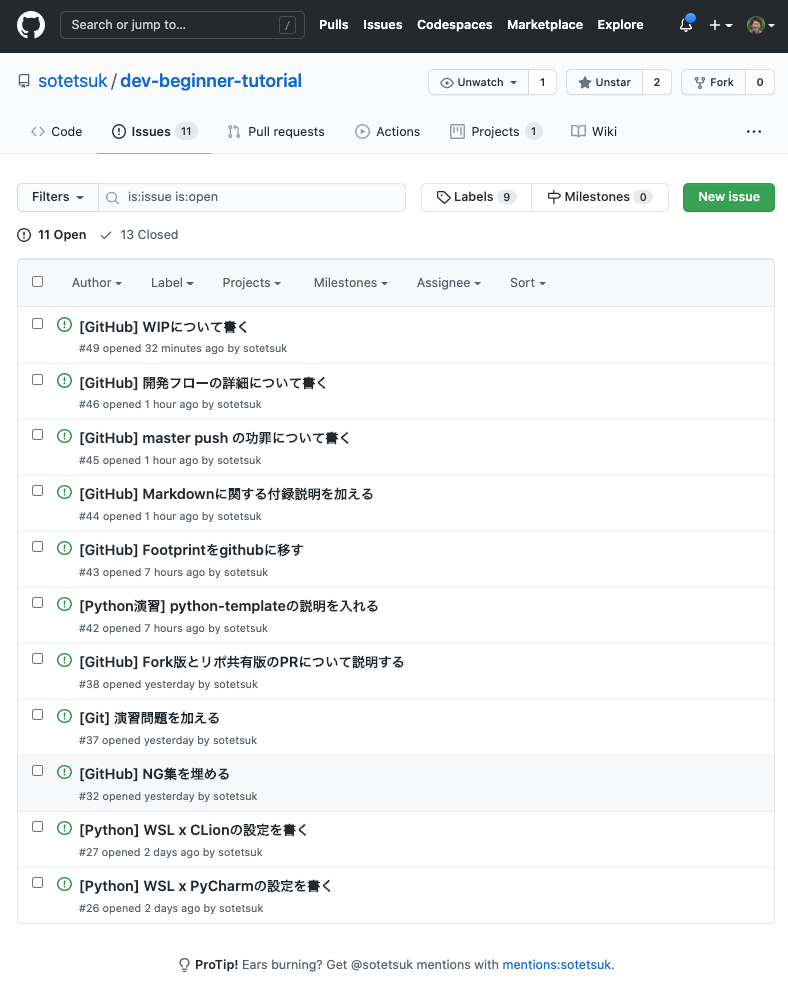Open the Filters dropdown
This screenshot has width=788, height=990.
pyautogui.click(x=57, y=197)
